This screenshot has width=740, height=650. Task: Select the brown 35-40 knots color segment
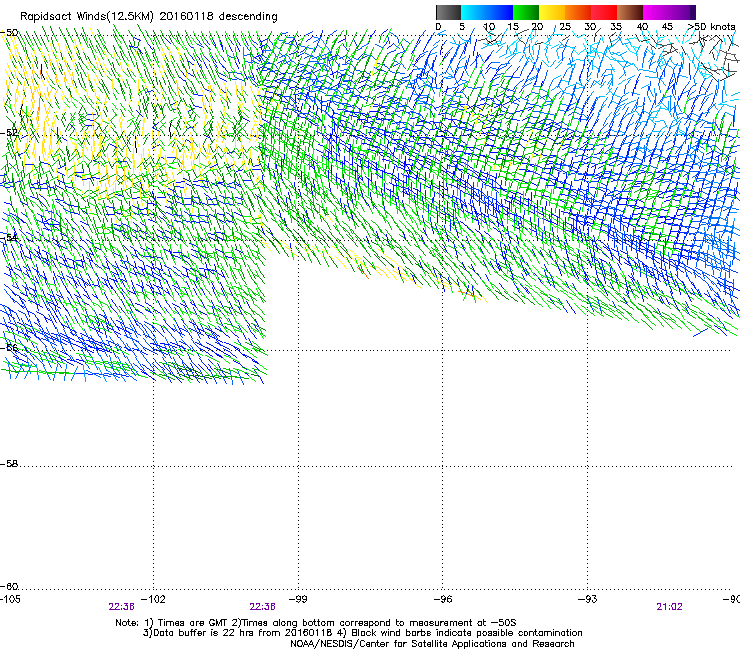630,12
